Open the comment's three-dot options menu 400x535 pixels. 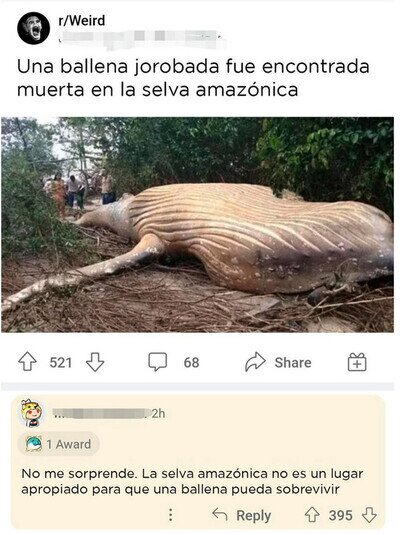coord(171,515)
